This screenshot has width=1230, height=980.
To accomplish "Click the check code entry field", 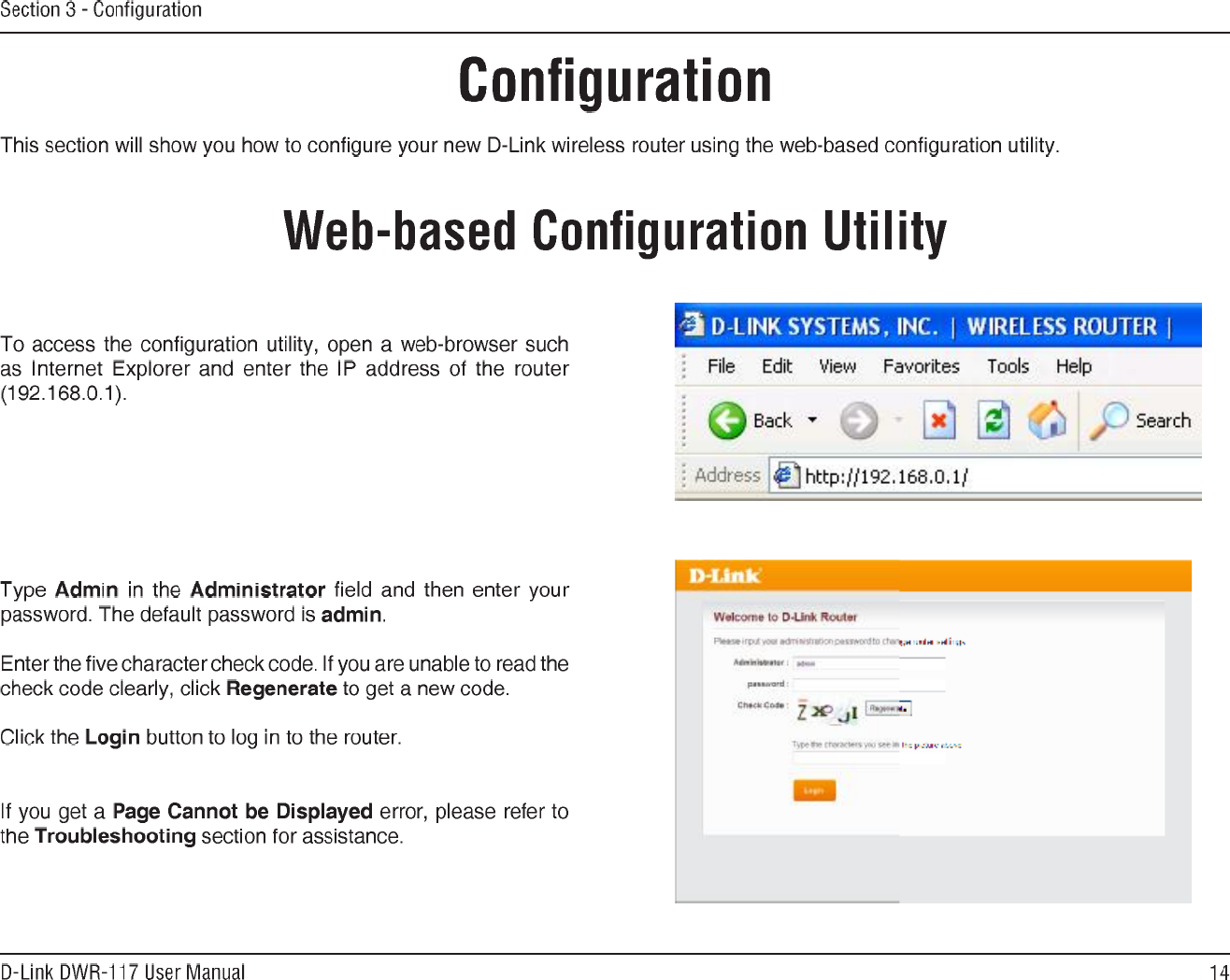I will [869, 760].
